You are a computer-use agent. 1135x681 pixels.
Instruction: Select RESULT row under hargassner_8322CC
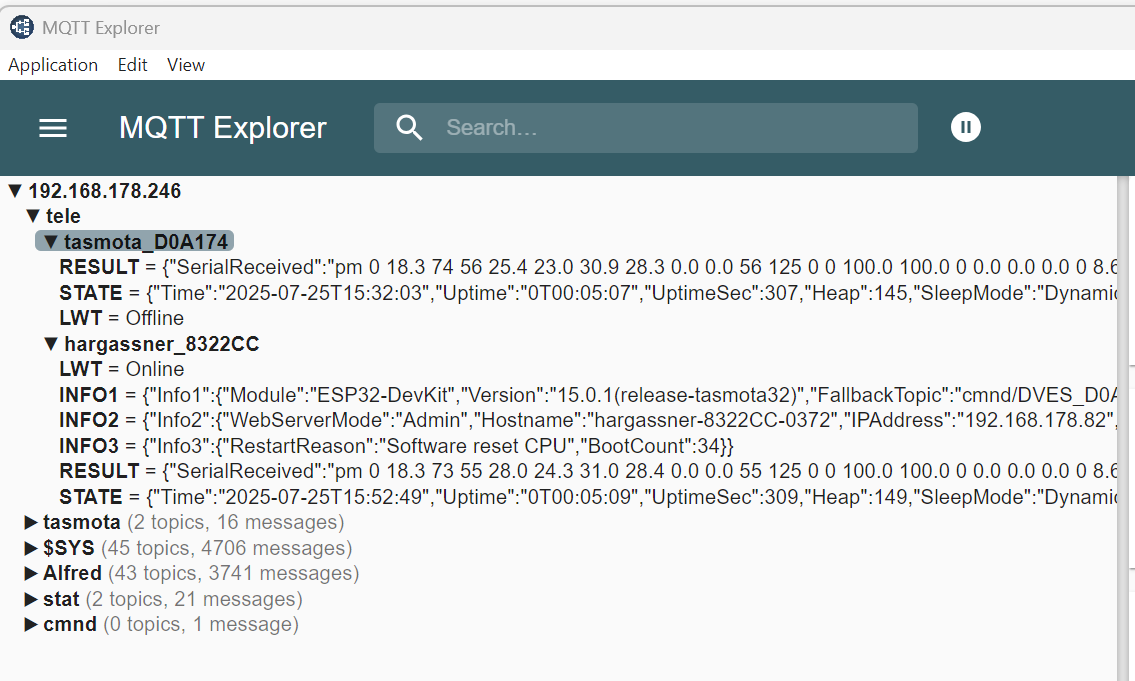[x=588, y=471]
